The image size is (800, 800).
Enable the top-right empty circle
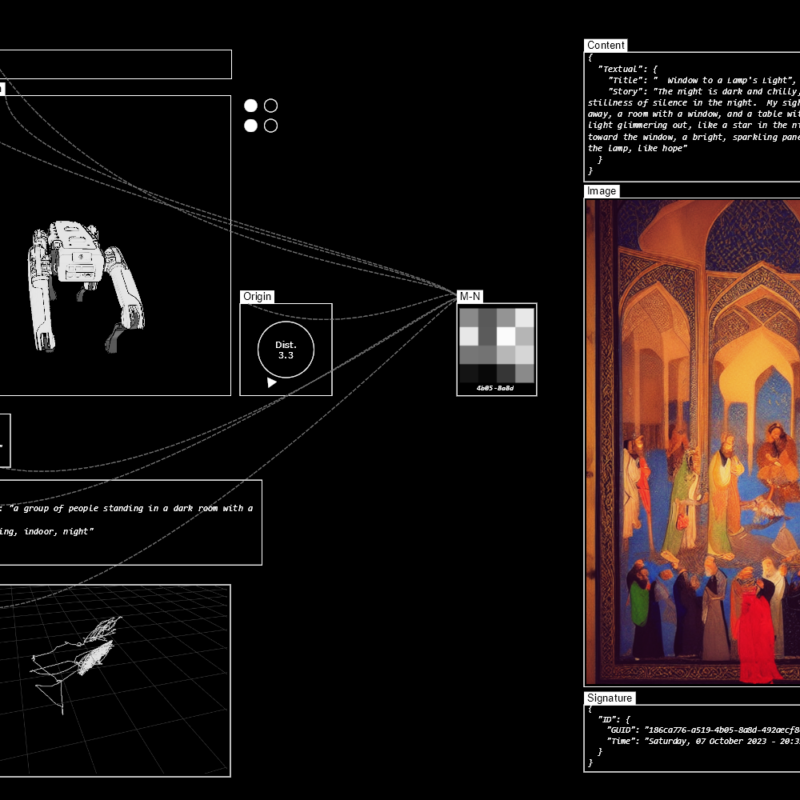[271, 105]
